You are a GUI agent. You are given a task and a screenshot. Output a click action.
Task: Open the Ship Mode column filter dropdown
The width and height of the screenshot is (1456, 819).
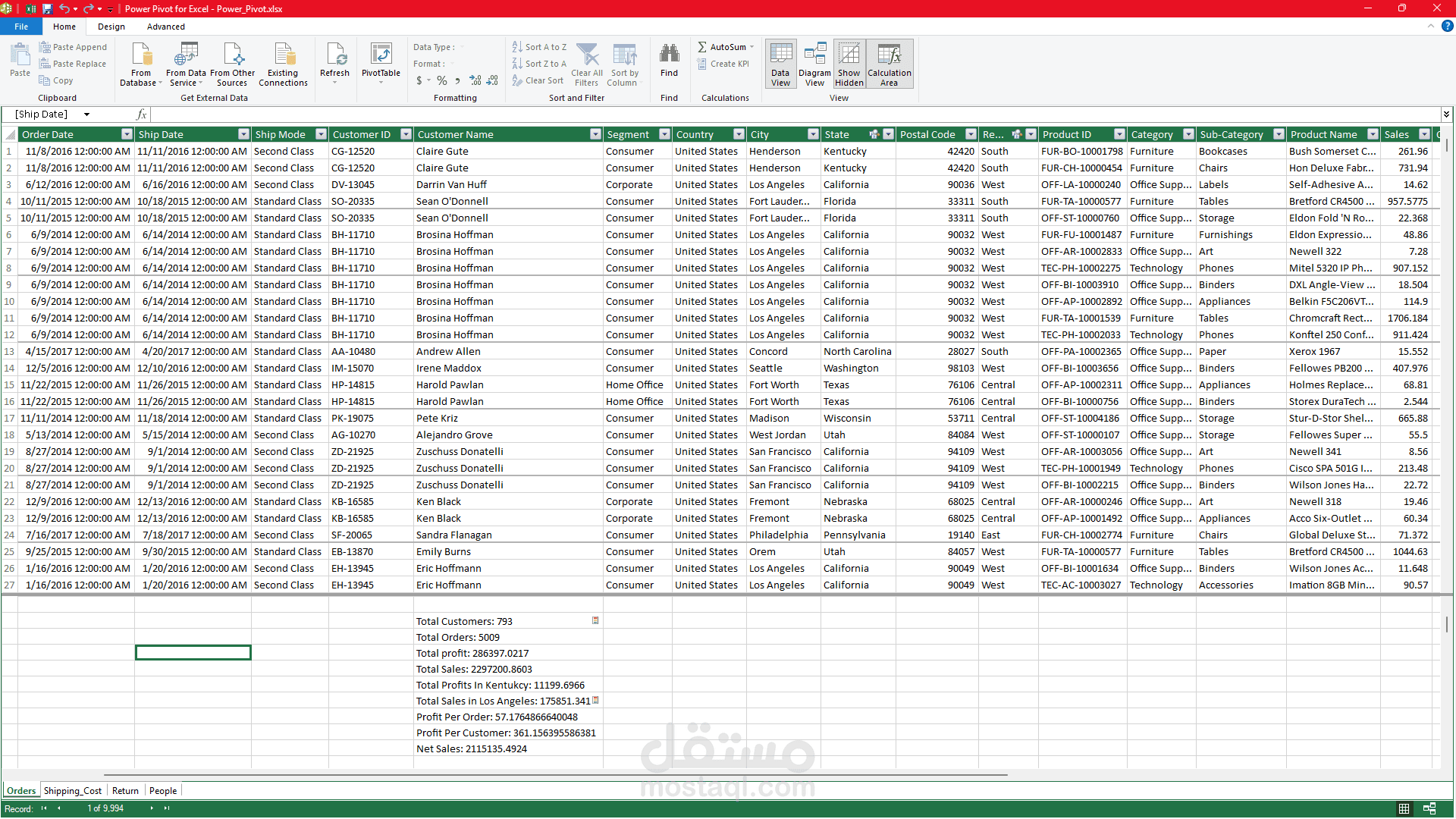click(321, 134)
